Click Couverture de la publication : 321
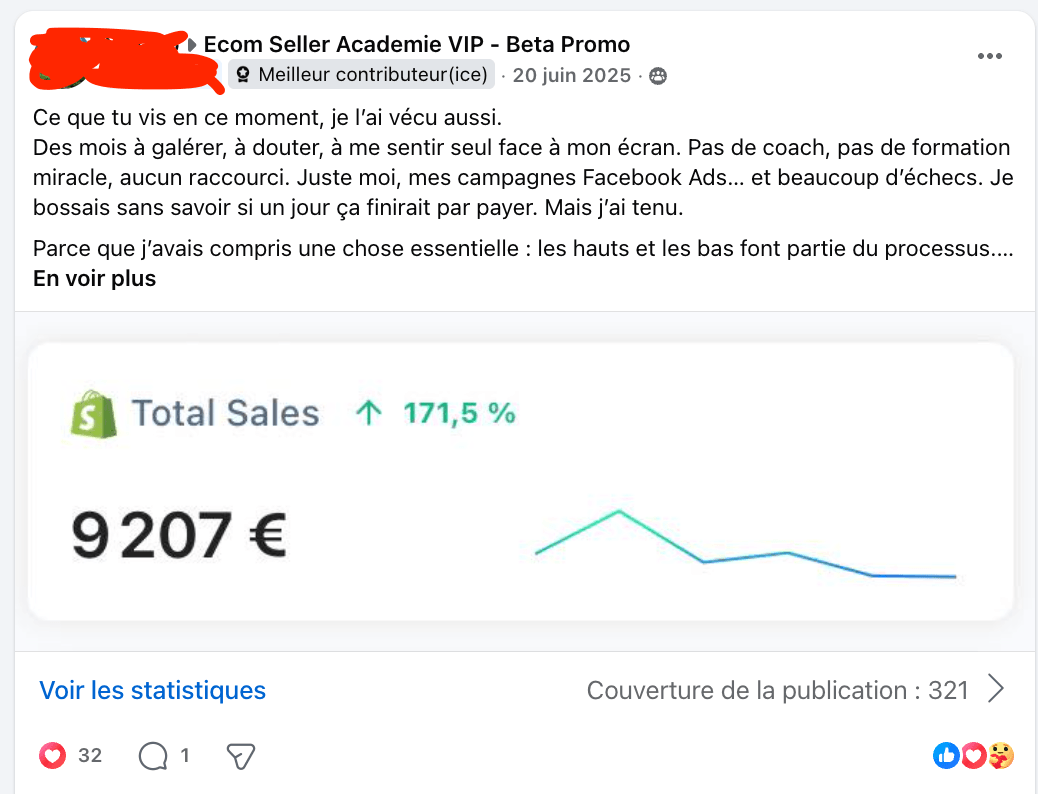 (777, 690)
